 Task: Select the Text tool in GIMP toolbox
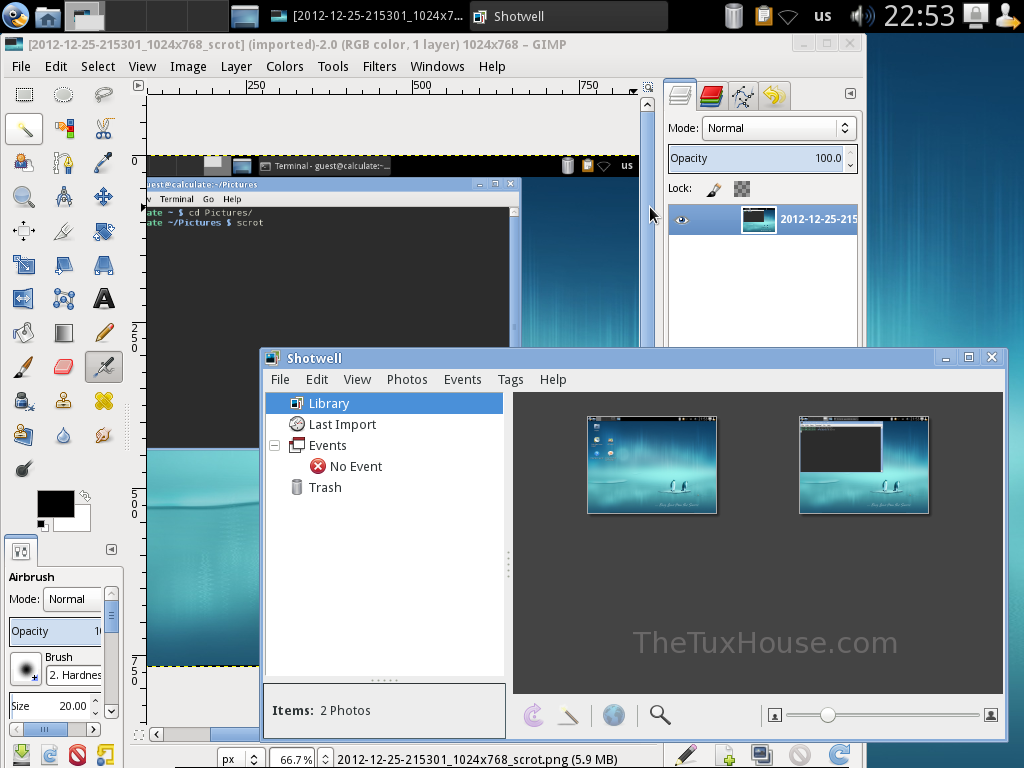point(104,299)
